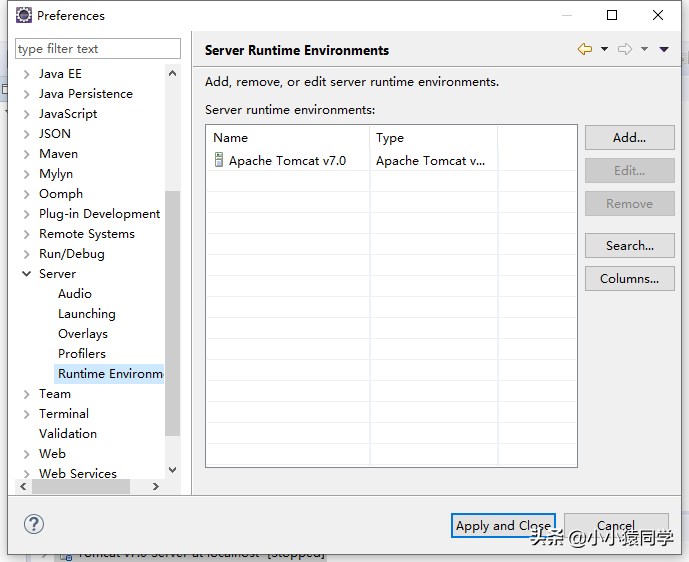Expand the Java Persistence tree node
Screen dimensions: 689x562
pos(27,94)
